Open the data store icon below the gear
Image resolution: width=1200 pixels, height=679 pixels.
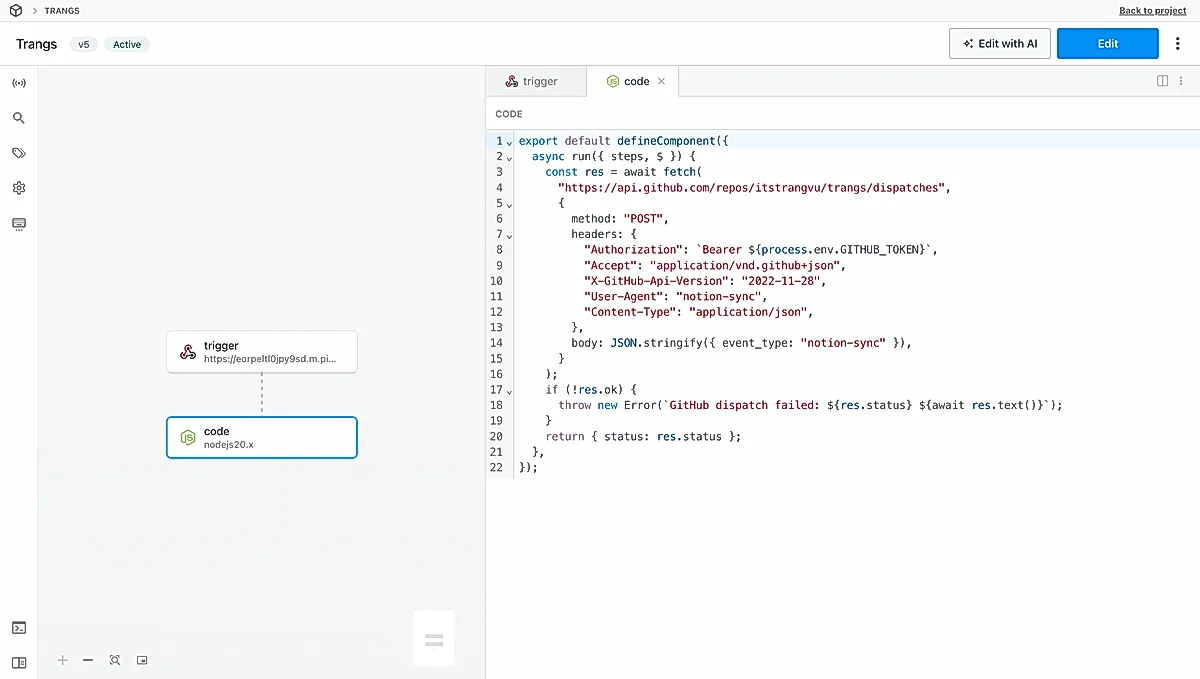tap(19, 224)
